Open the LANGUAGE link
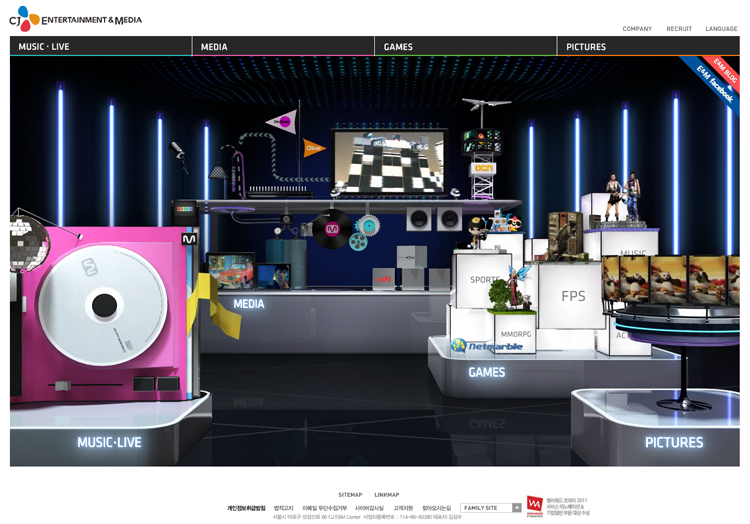Viewport: 750px width, 524px height. tap(721, 29)
